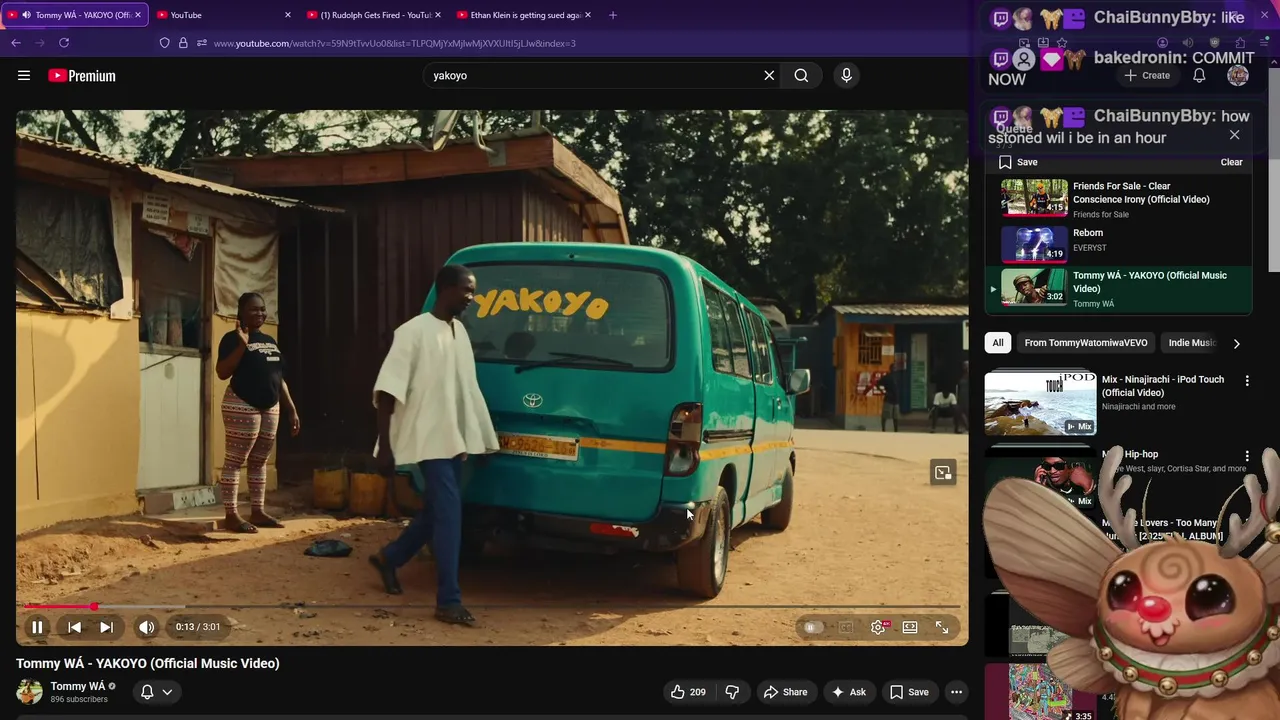Switch to the Rudolph Gets Fired tab
The height and width of the screenshot is (720, 1280).
[x=372, y=15]
